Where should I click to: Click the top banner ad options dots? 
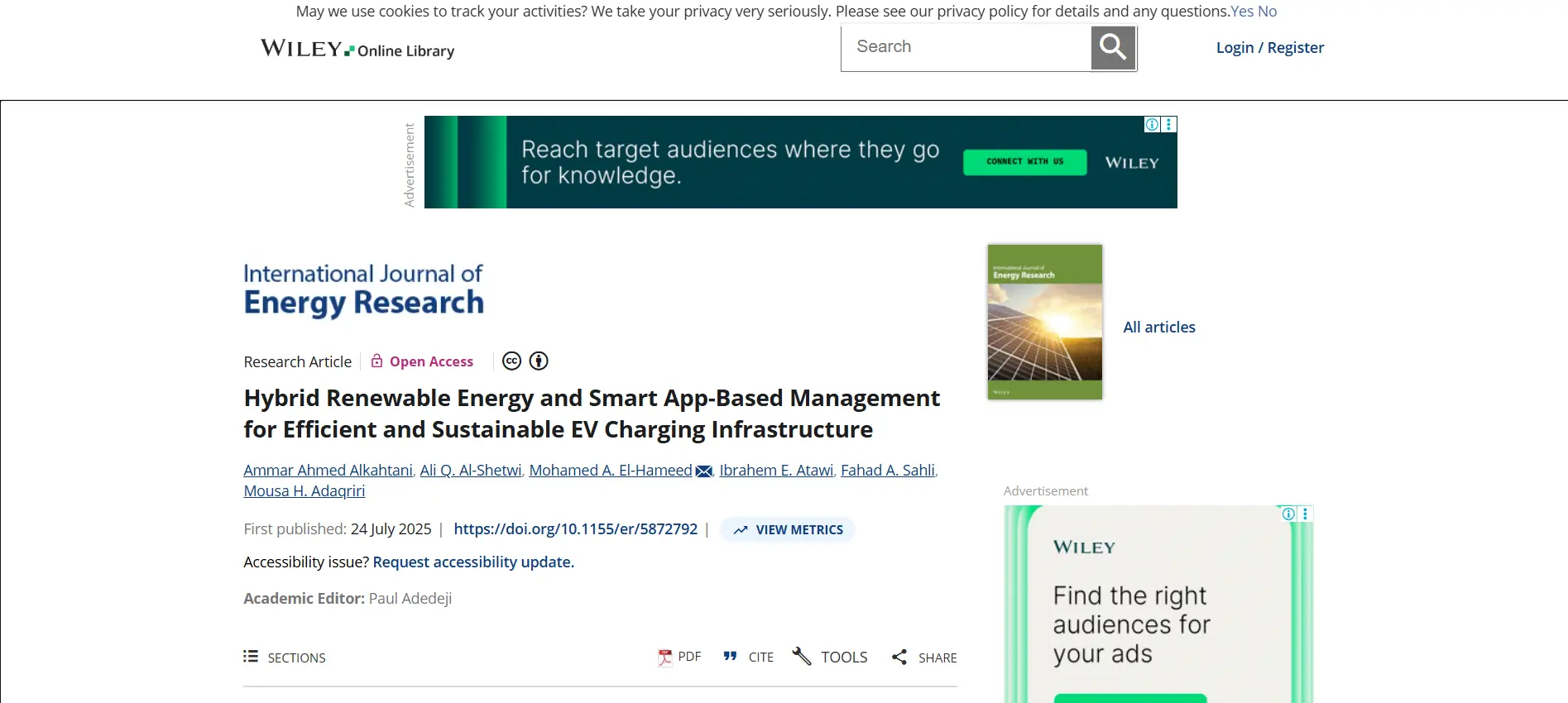click(x=1168, y=124)
